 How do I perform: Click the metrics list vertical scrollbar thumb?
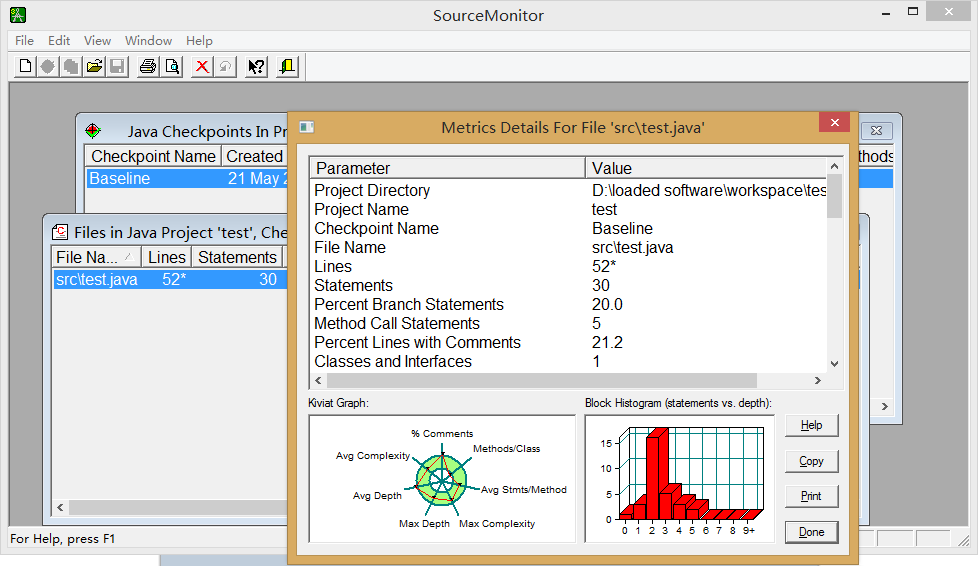835,196
